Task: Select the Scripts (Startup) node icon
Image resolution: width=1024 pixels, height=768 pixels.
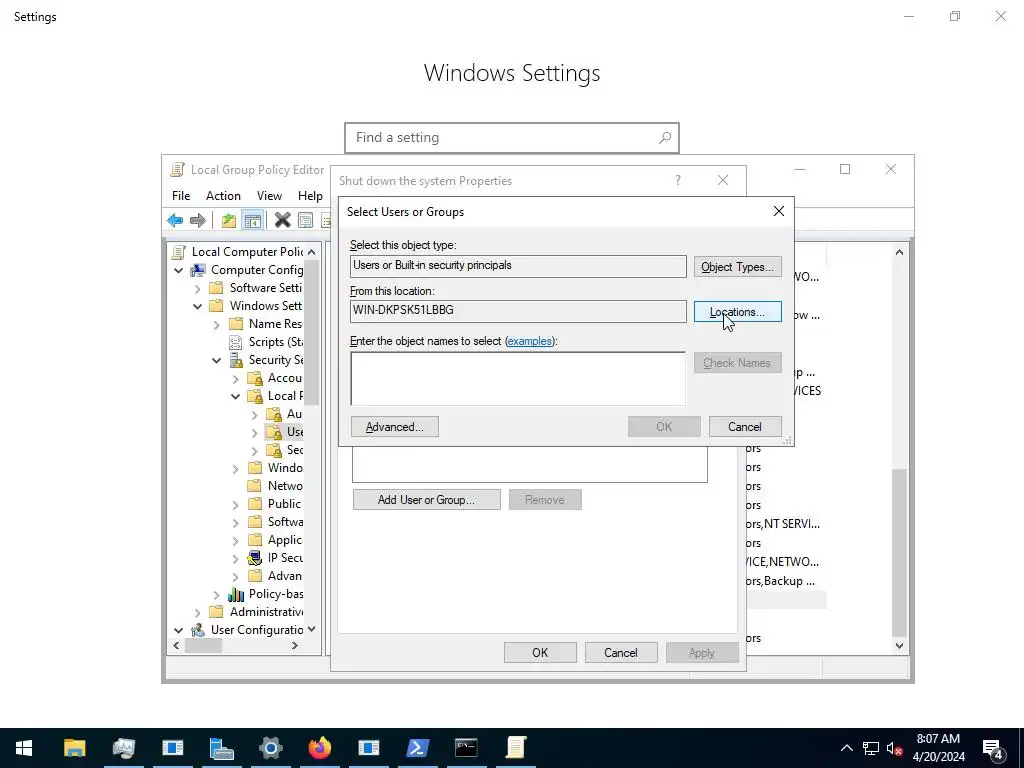Action: 236,342
